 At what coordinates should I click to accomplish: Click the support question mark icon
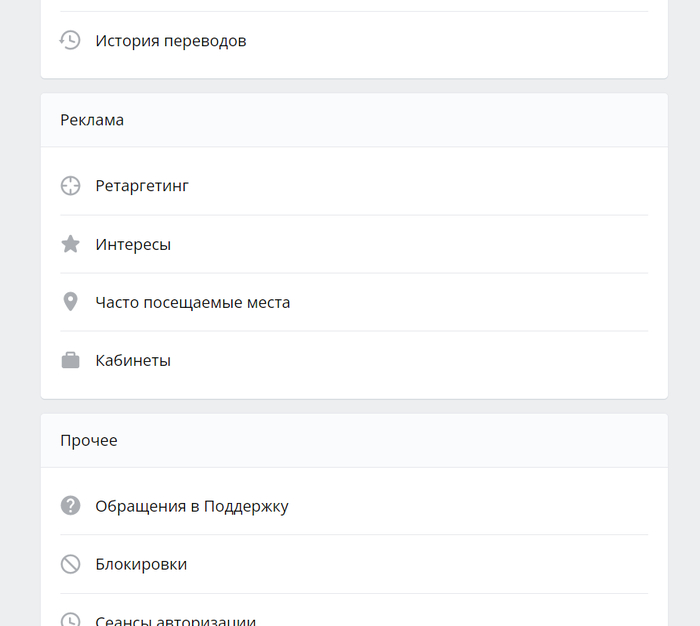pos(70,506)
